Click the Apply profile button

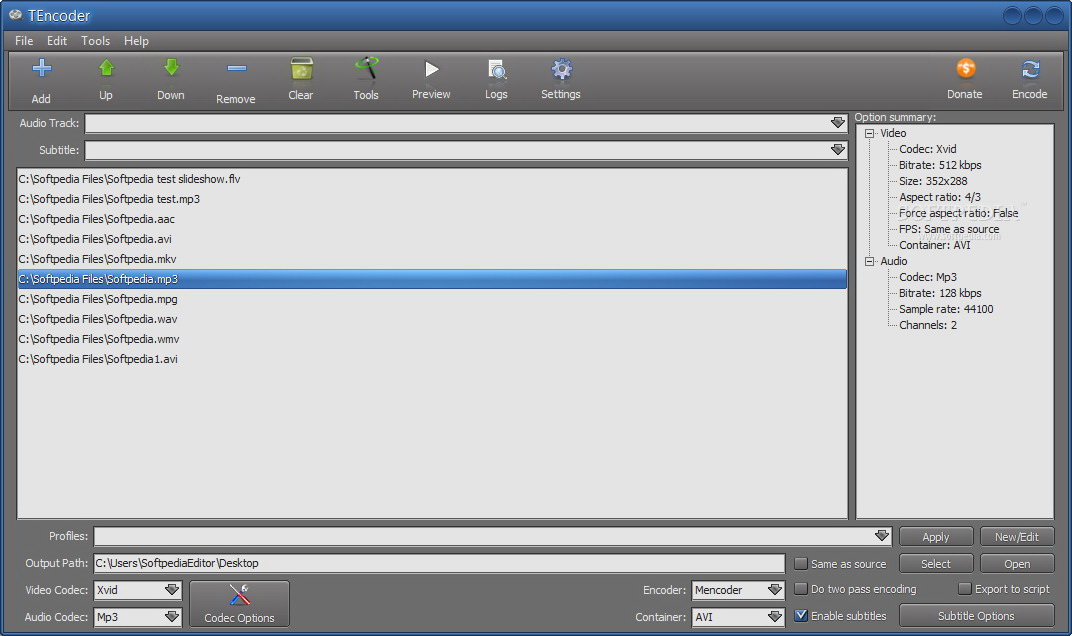tap(936, 537)
